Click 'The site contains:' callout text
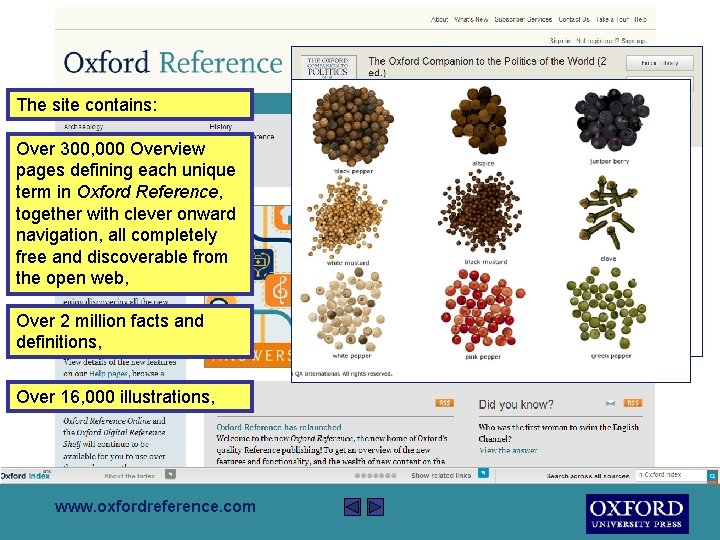This screenshot has width=720, height=540. (x=87, y=105)
